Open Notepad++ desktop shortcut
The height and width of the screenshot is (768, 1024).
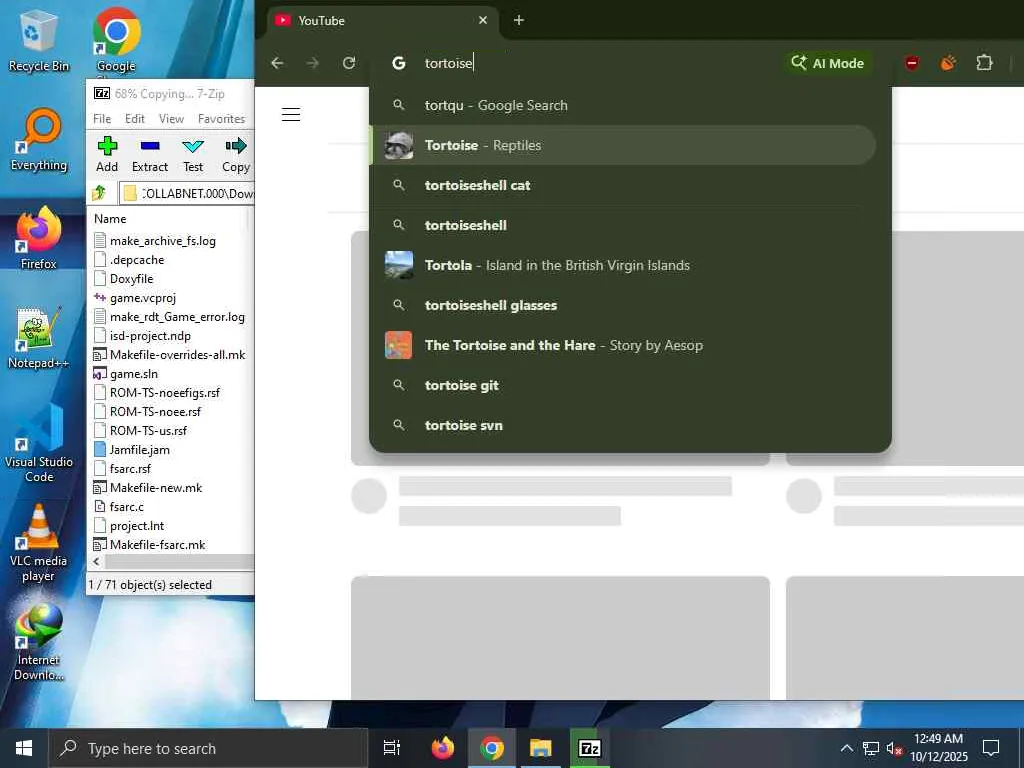(x=39, y=338)
